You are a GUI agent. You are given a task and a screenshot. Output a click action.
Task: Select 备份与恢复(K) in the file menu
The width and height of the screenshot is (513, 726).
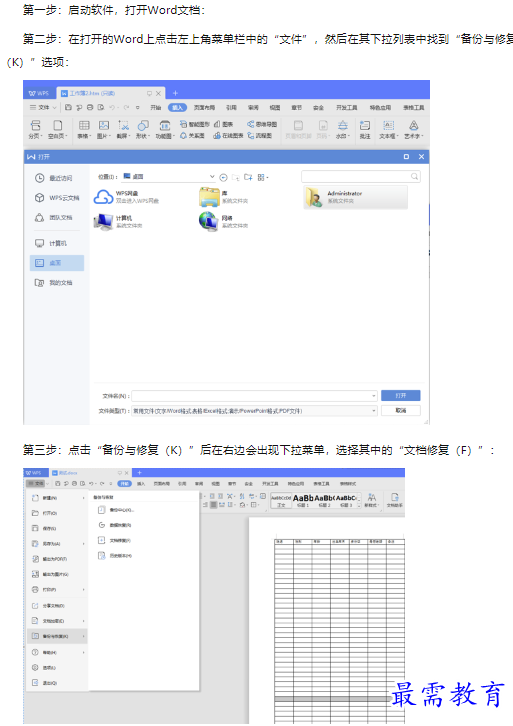click(x=57, y=636)
